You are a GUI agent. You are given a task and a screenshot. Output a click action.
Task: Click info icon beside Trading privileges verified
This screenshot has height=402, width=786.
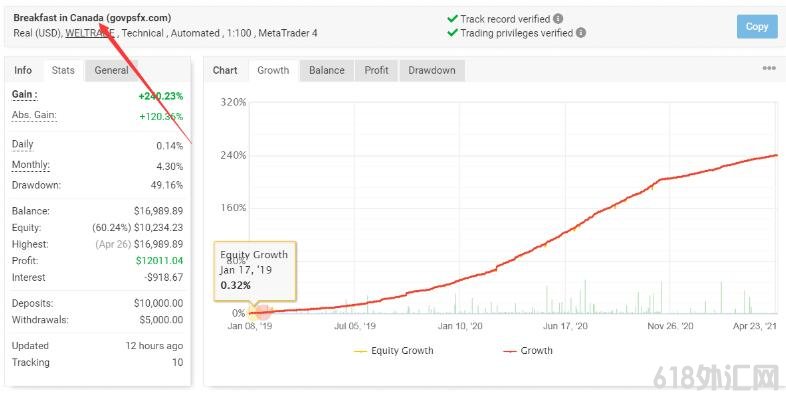click(x=581, y=32)
